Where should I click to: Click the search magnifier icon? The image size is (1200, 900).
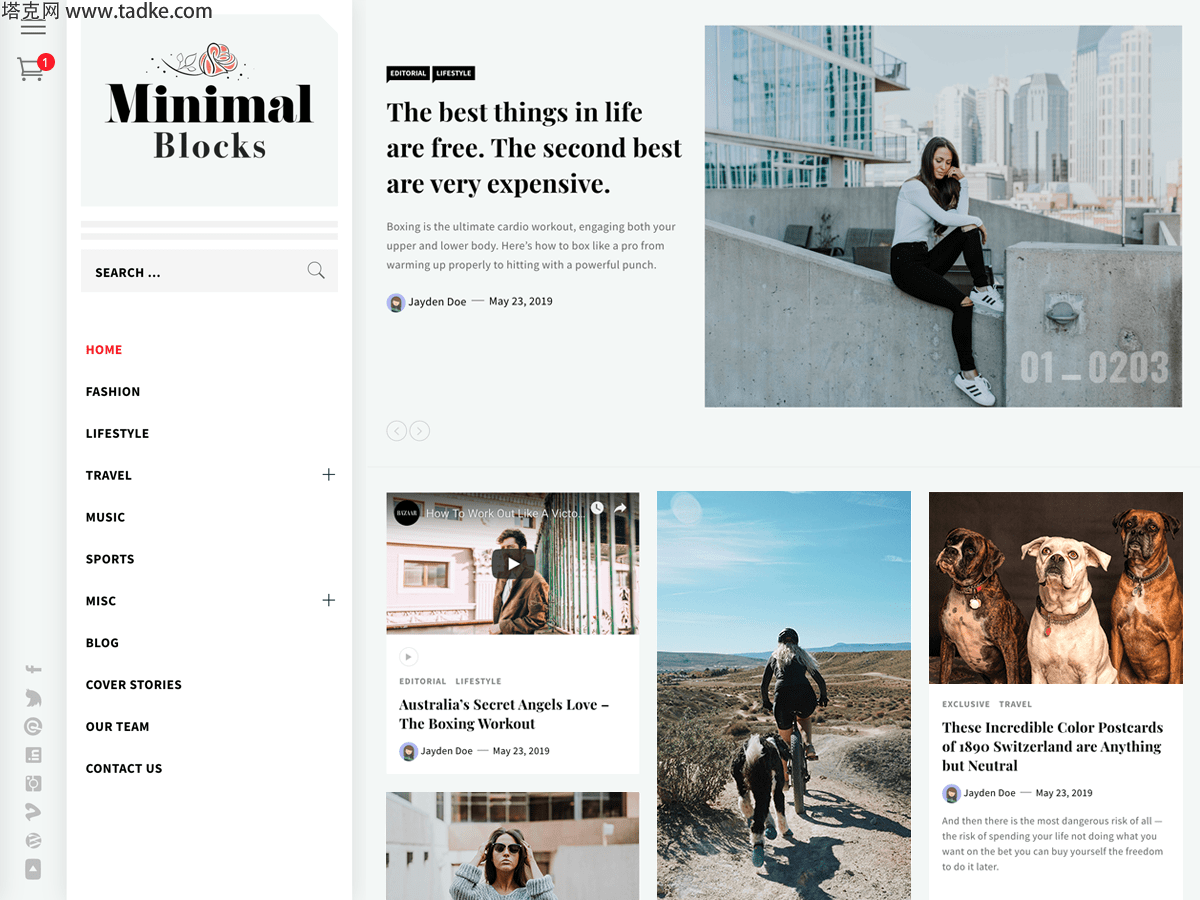point(316,270)
